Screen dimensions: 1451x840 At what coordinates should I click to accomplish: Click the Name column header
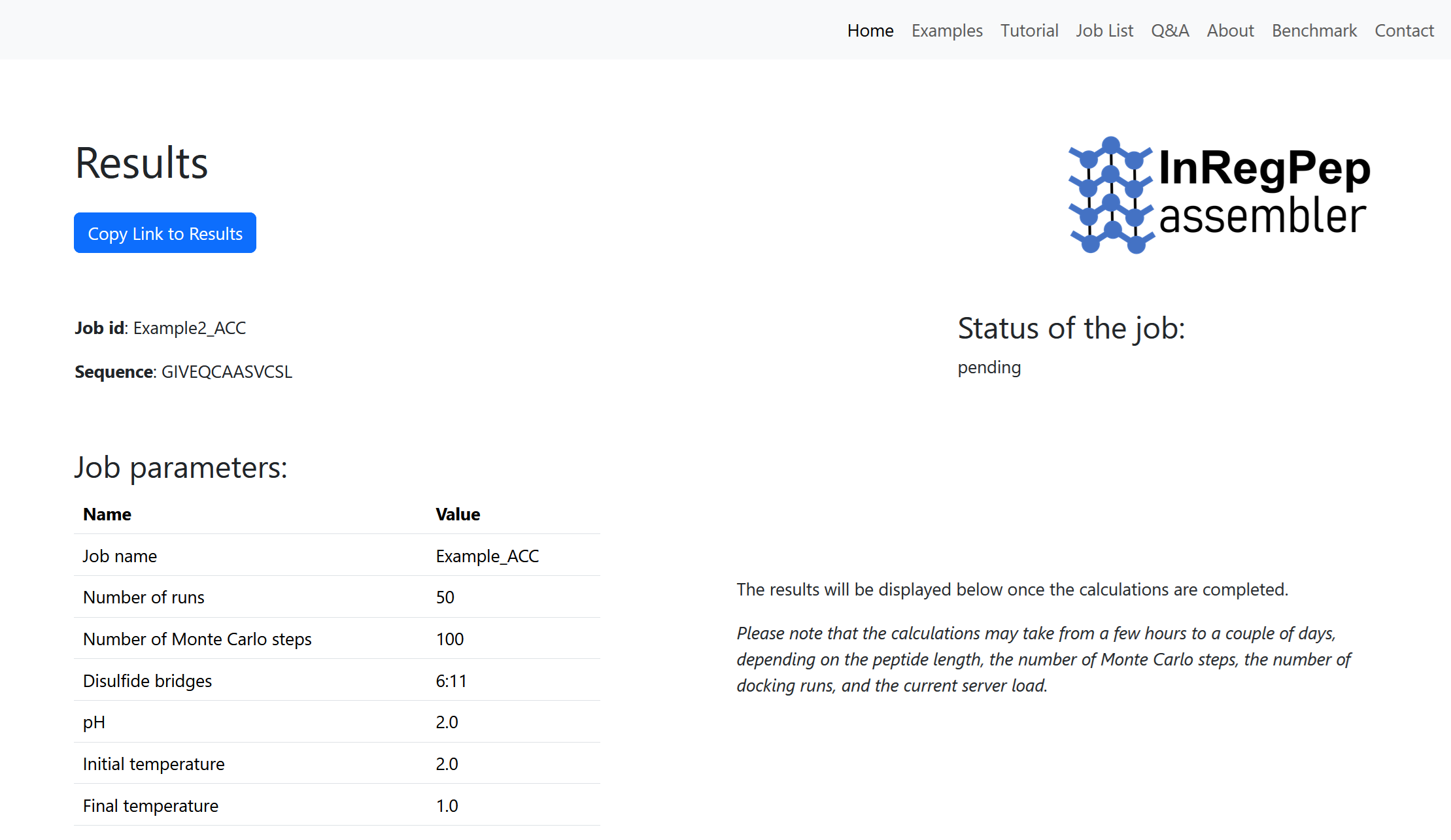pos(107,514)
